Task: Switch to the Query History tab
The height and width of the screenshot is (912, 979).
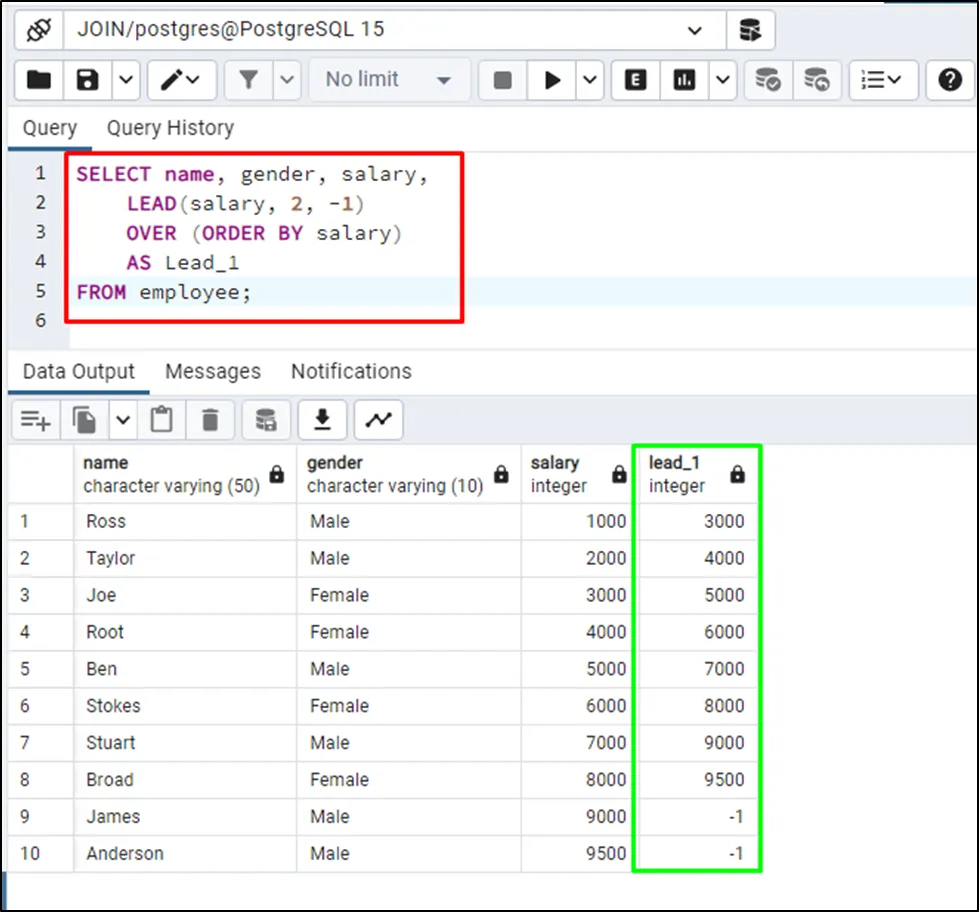Action: pyautogui.click(x=170, y=128)
